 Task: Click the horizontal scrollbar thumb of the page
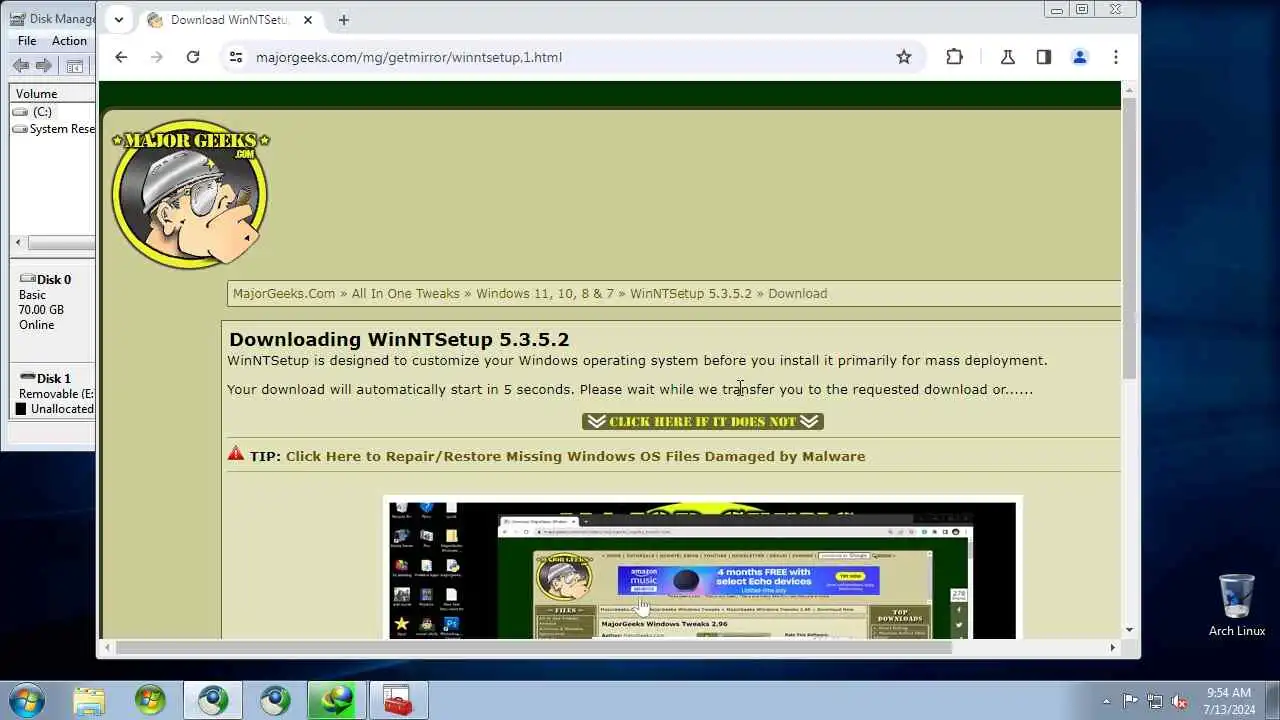click(535, 647)
